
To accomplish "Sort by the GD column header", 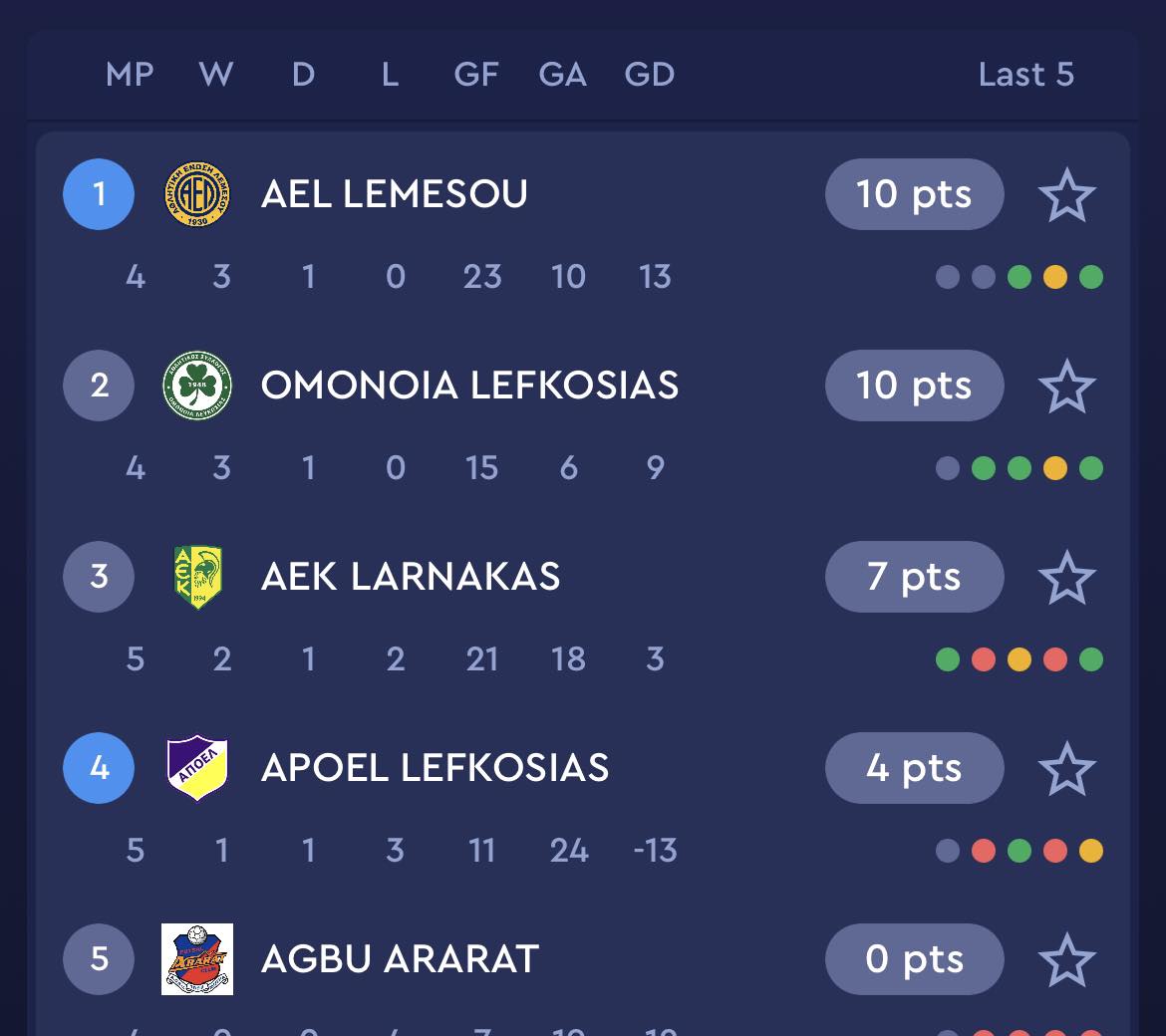I will click(x=649, y=75).
